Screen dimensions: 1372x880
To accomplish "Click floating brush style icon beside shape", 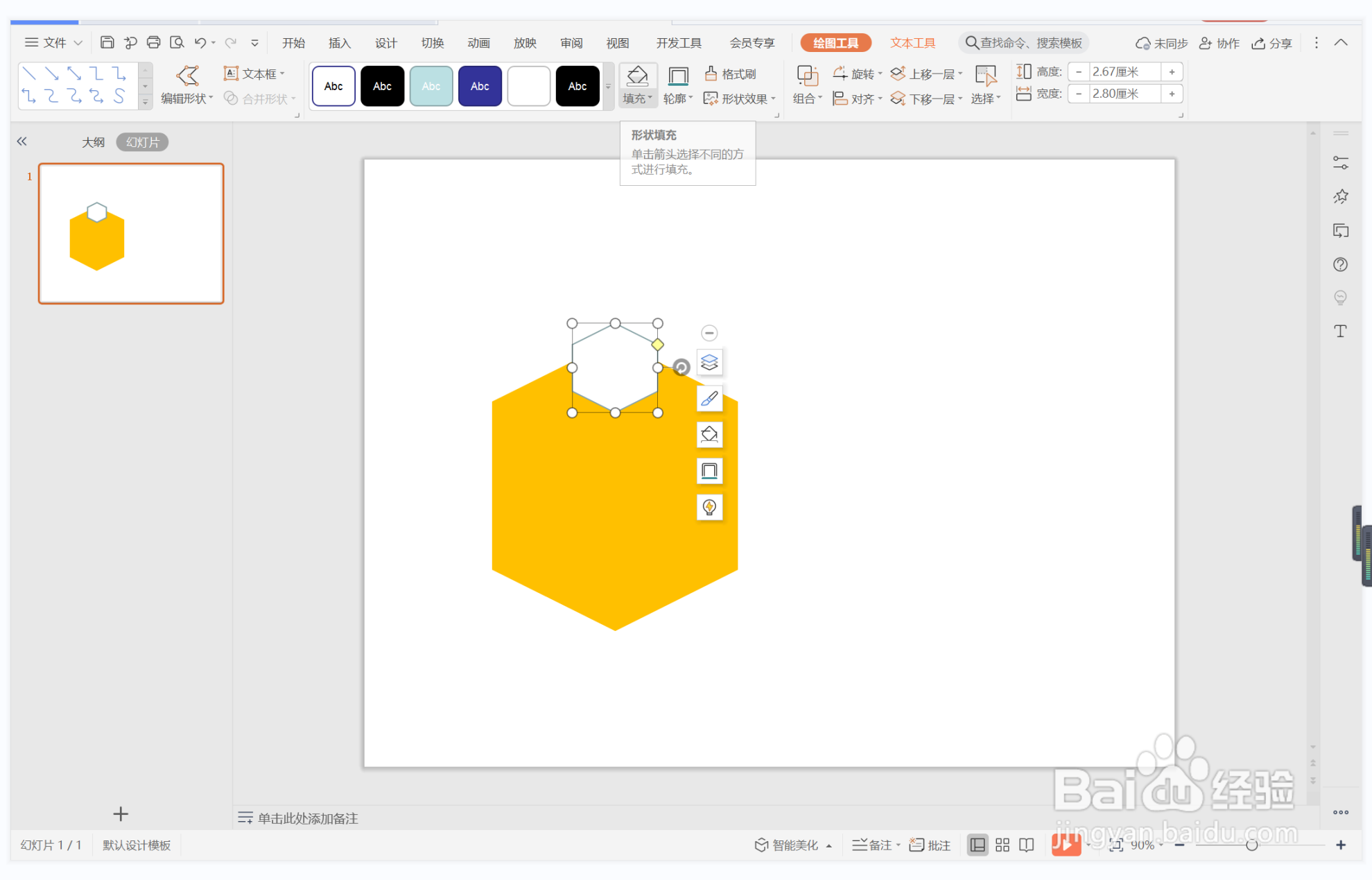I will click(x=709, y=399).
